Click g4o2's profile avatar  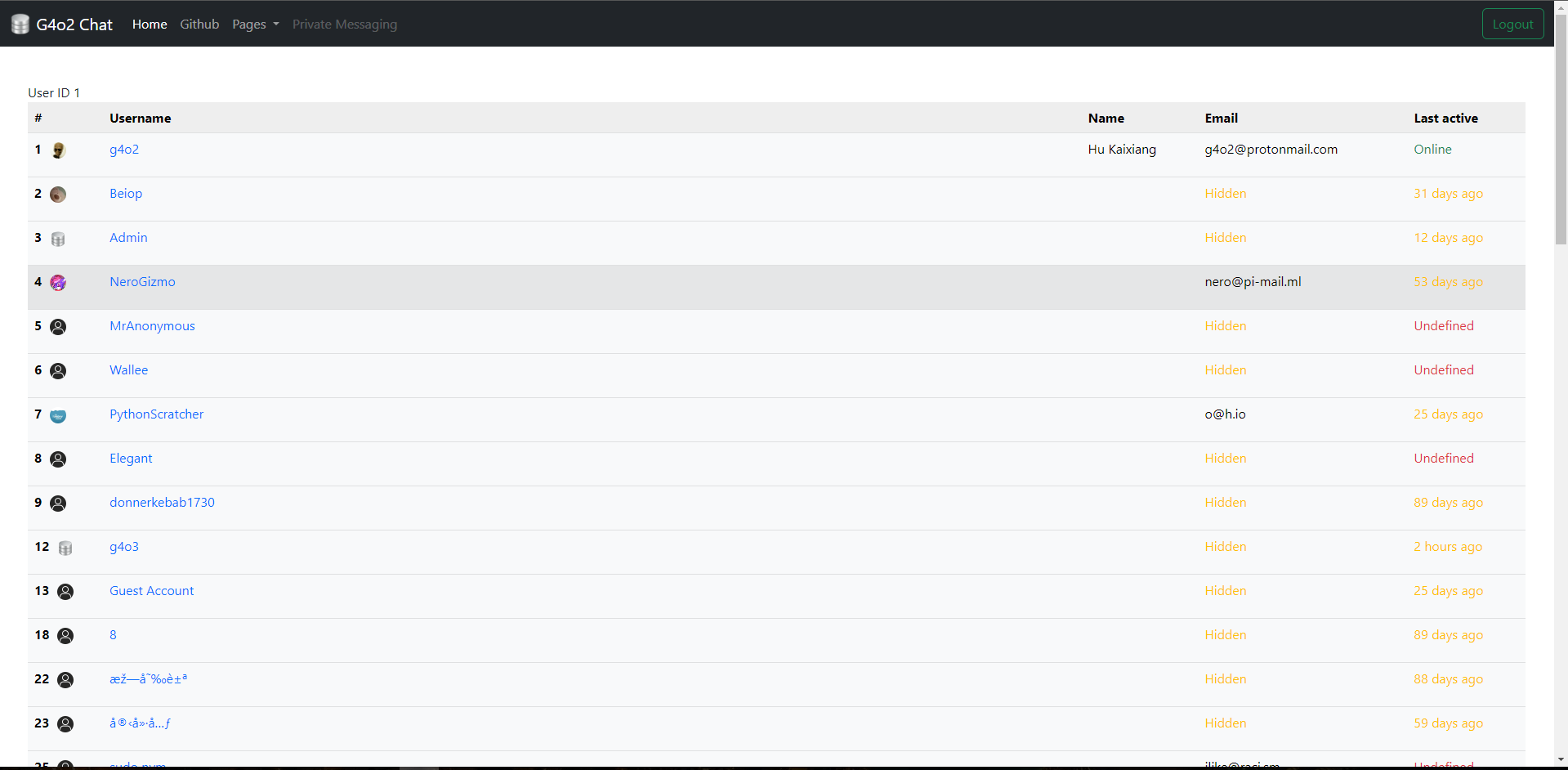(59, 150)
